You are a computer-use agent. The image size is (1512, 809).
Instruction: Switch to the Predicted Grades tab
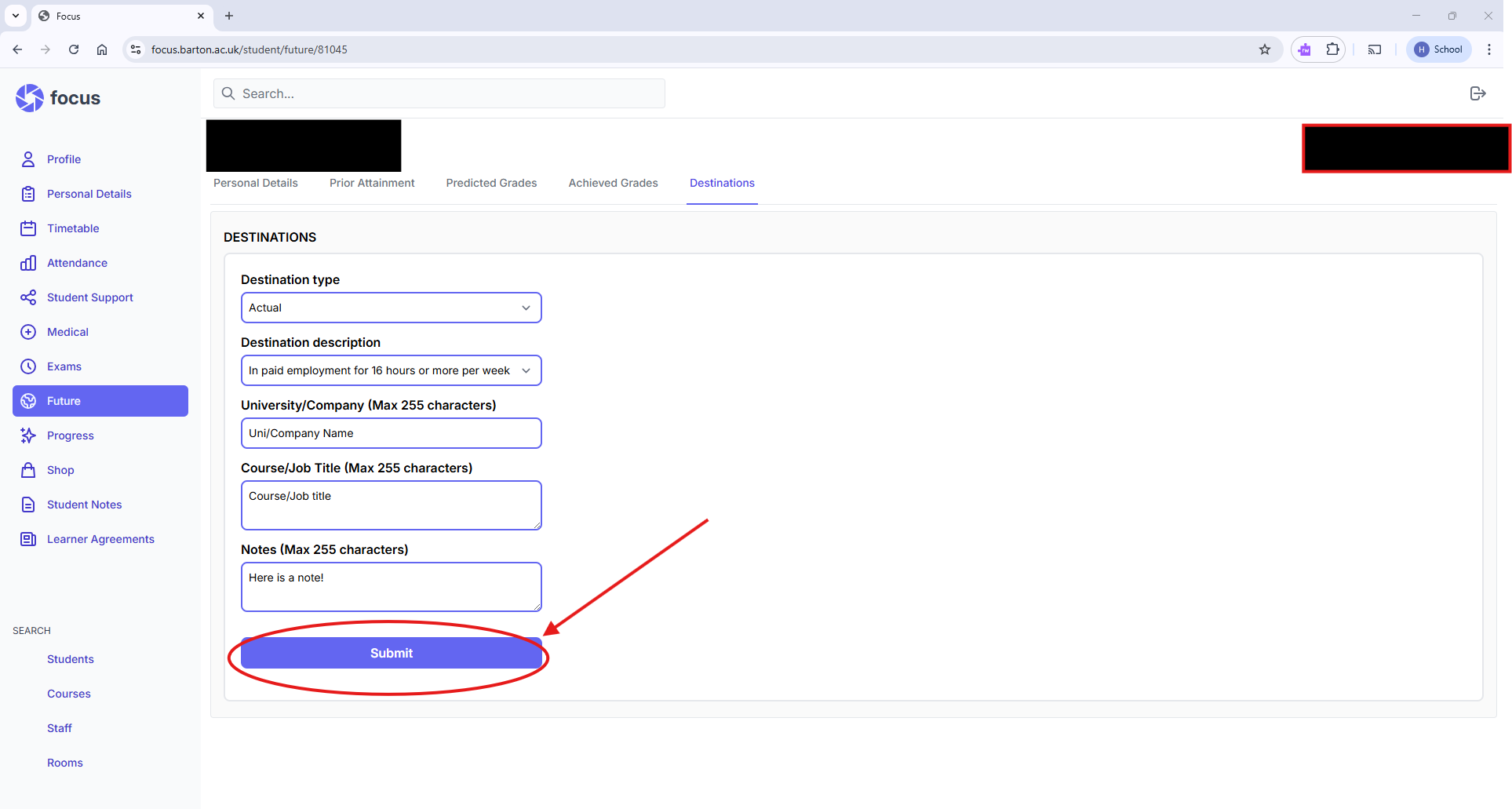(x=491, y=183)
